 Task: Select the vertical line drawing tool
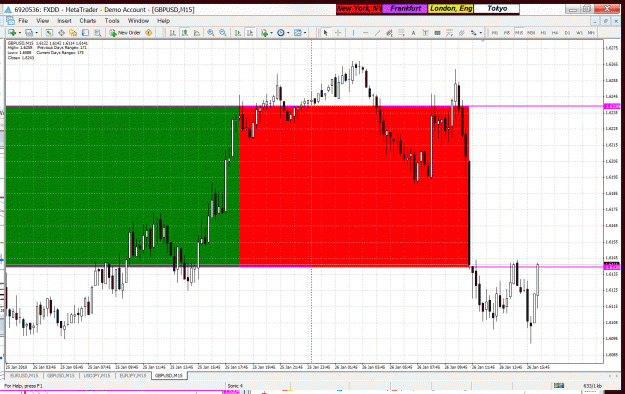pos(354,33)
